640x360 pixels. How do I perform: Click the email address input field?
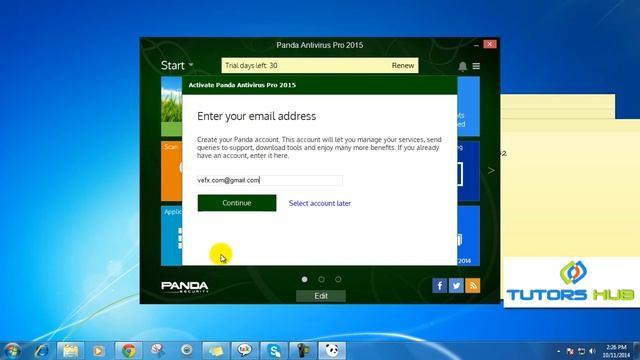click(x=269, y=180)
